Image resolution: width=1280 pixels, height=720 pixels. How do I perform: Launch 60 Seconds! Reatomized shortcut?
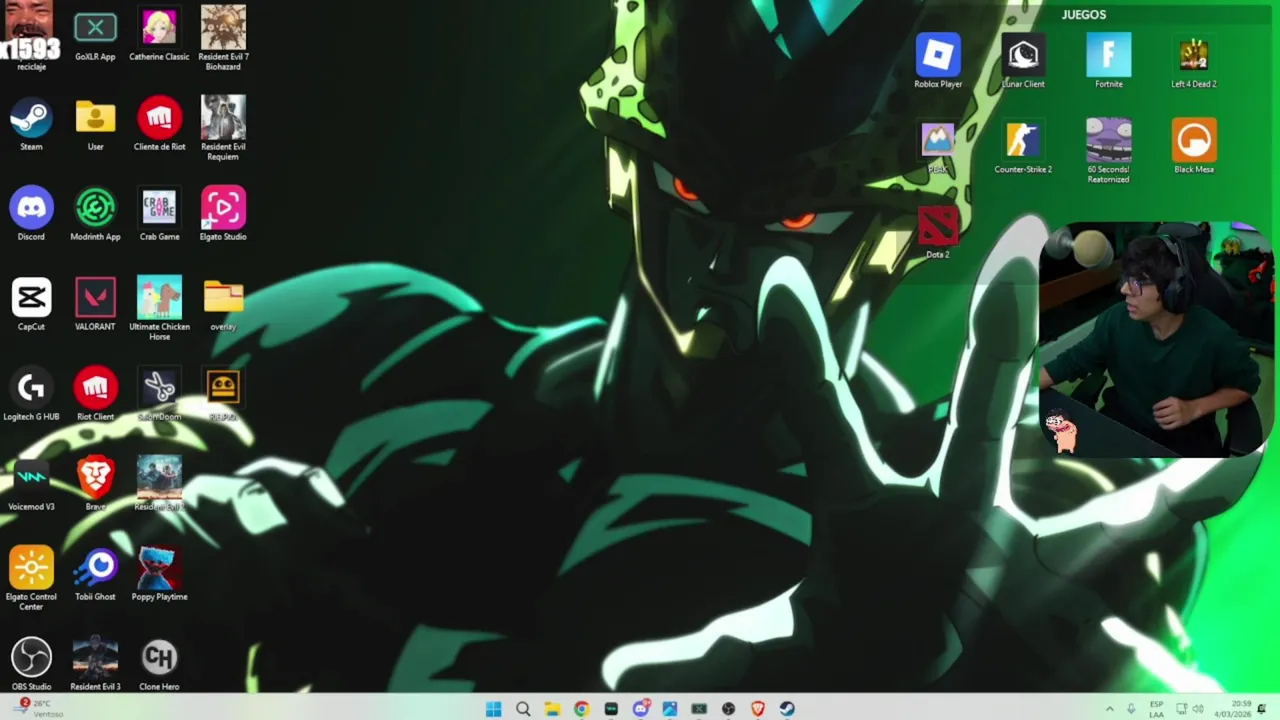[1109, 151]
